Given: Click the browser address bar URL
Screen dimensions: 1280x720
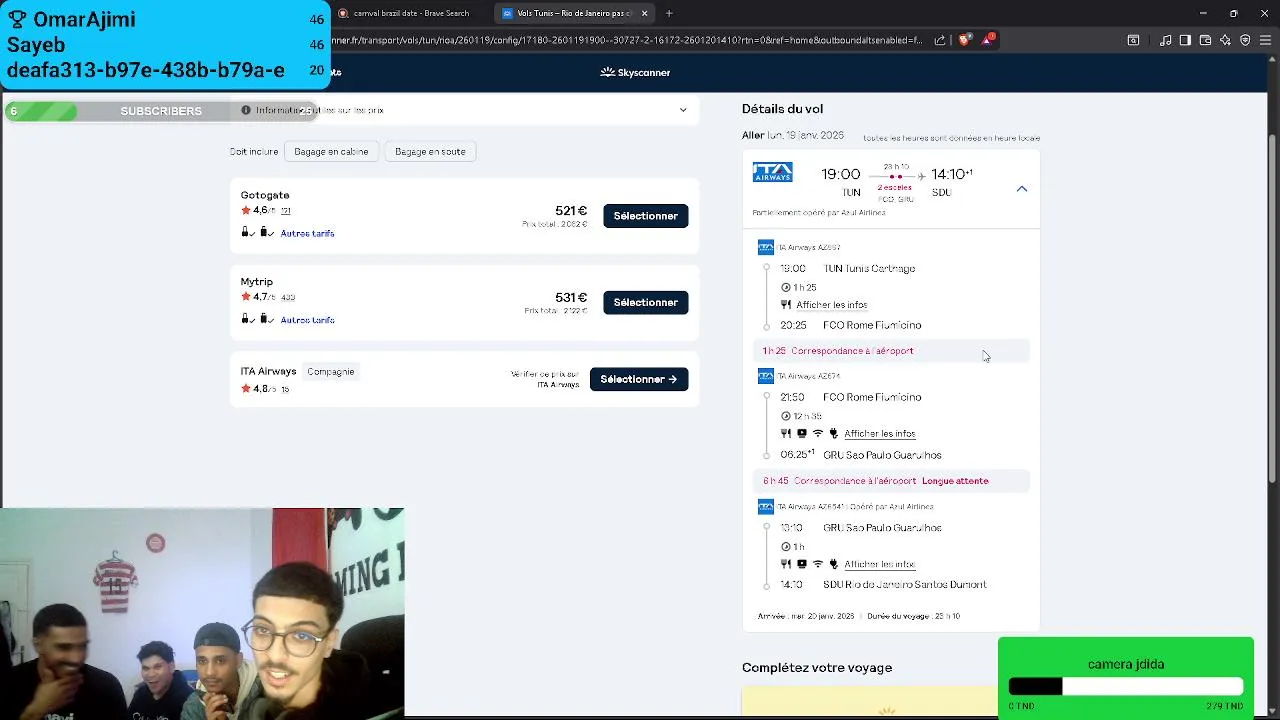Looking at the screenshot, I should (x=625, y=40).
